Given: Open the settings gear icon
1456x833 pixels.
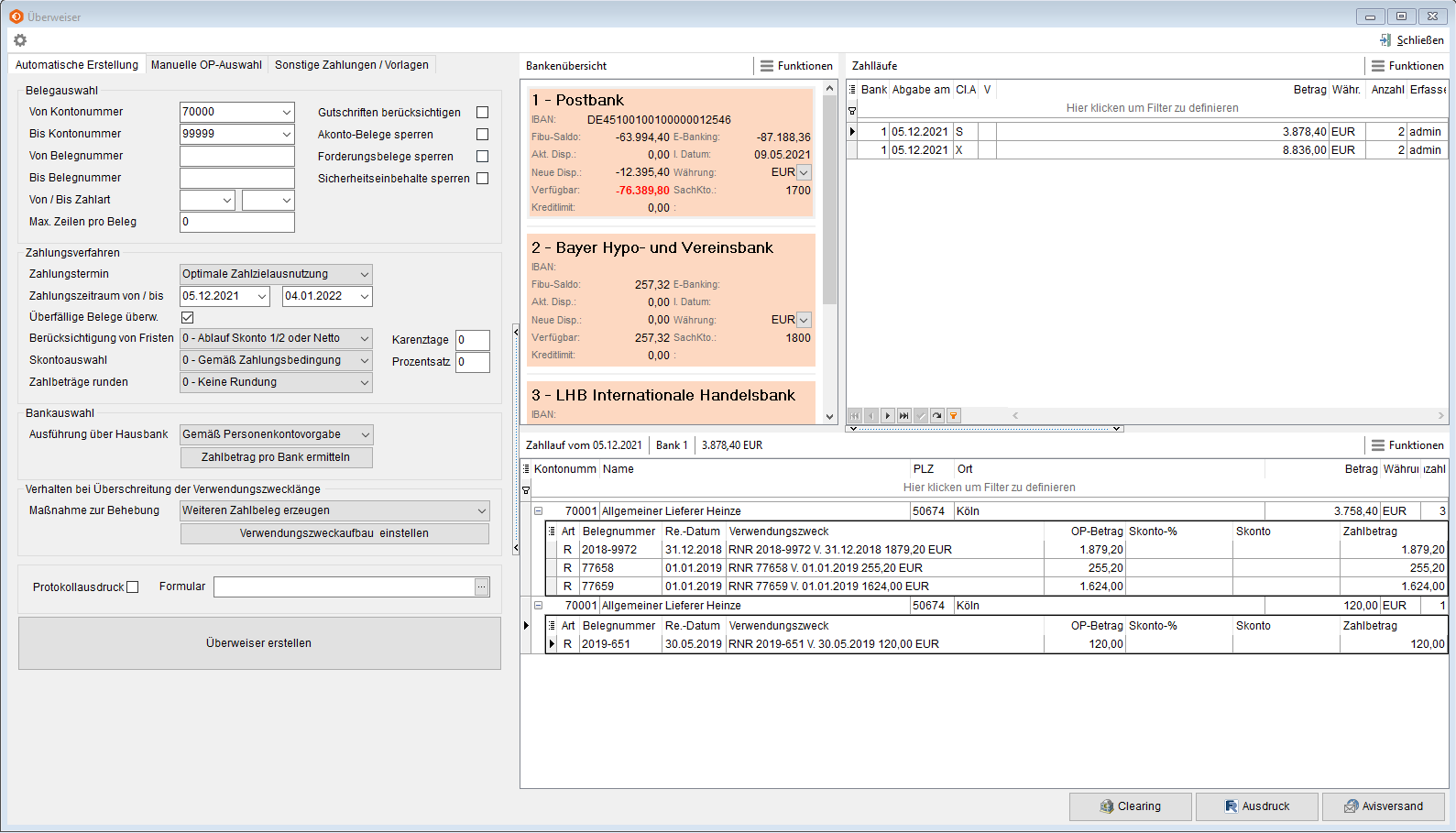Looking at the screenshot, I should pyautogui.click(x=20, y=40).
